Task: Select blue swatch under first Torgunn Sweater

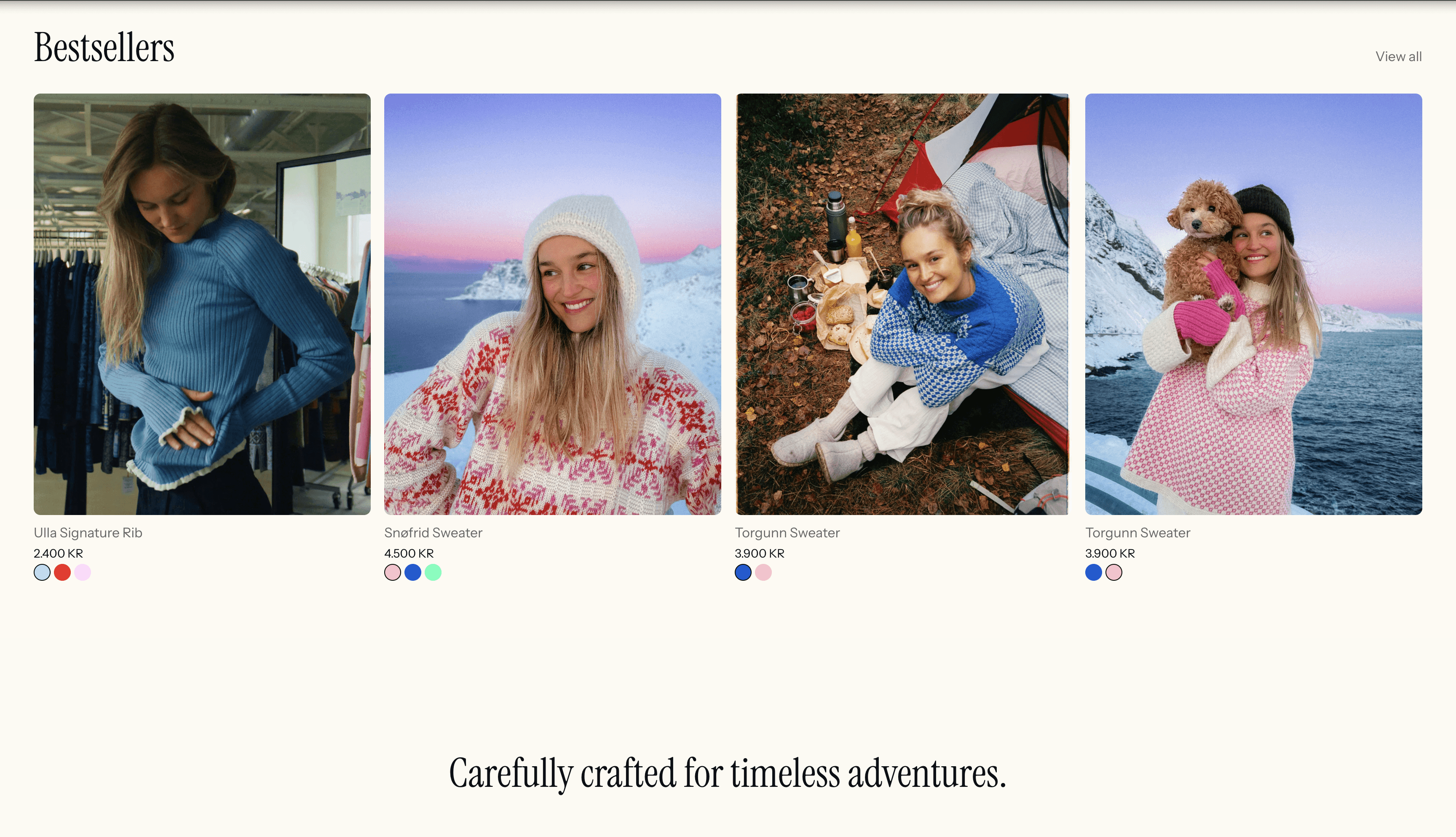Action: coord(743,573)
